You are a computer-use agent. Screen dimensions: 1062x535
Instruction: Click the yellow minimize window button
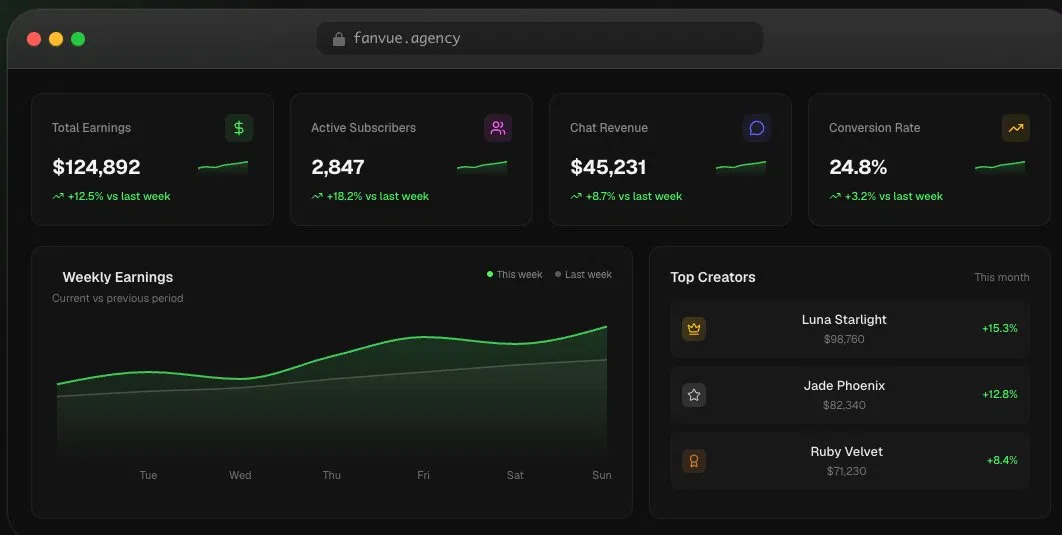pyautogui.click(x=56, y=39)
